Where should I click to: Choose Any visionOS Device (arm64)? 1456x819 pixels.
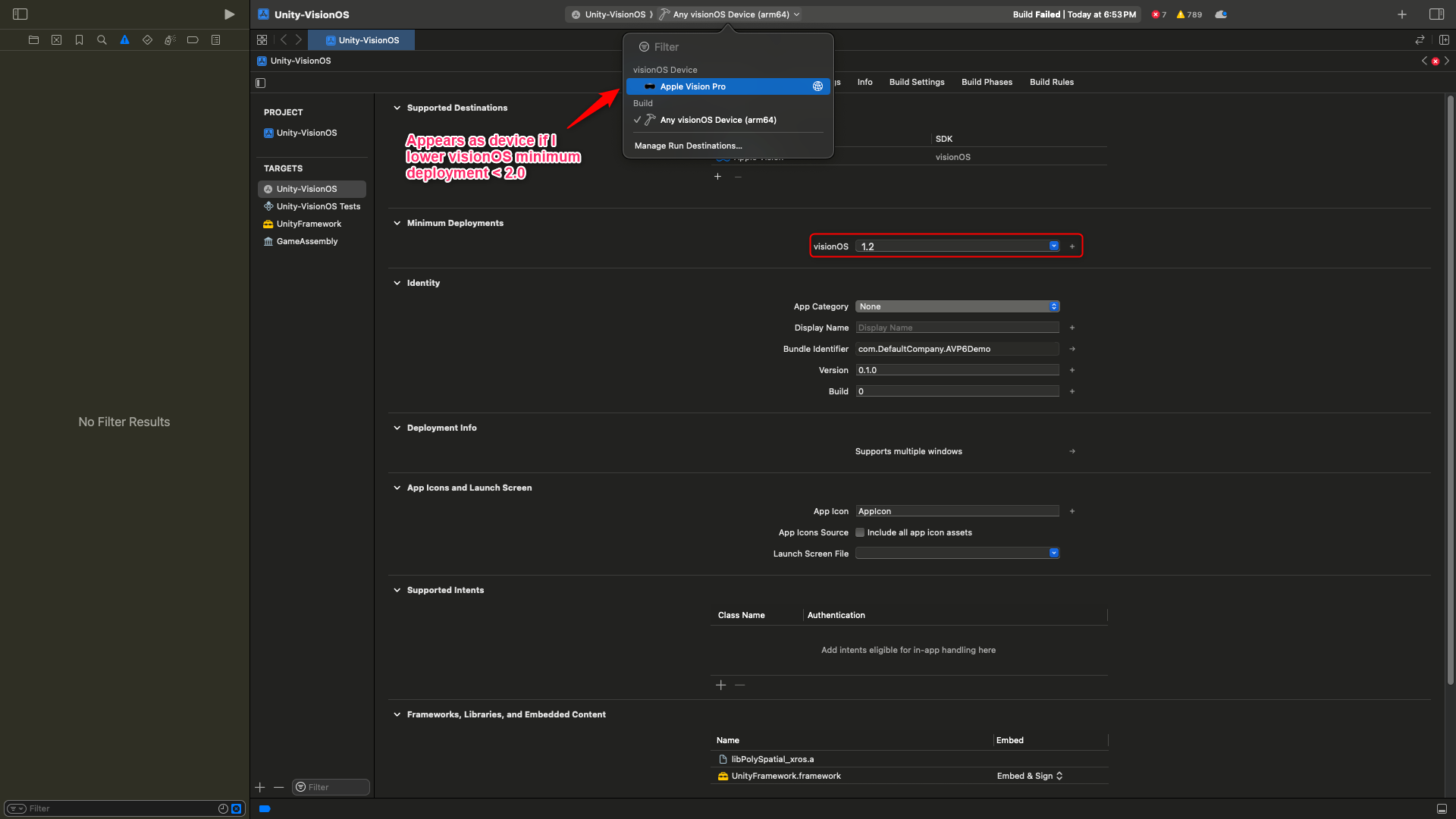point(728,121)
